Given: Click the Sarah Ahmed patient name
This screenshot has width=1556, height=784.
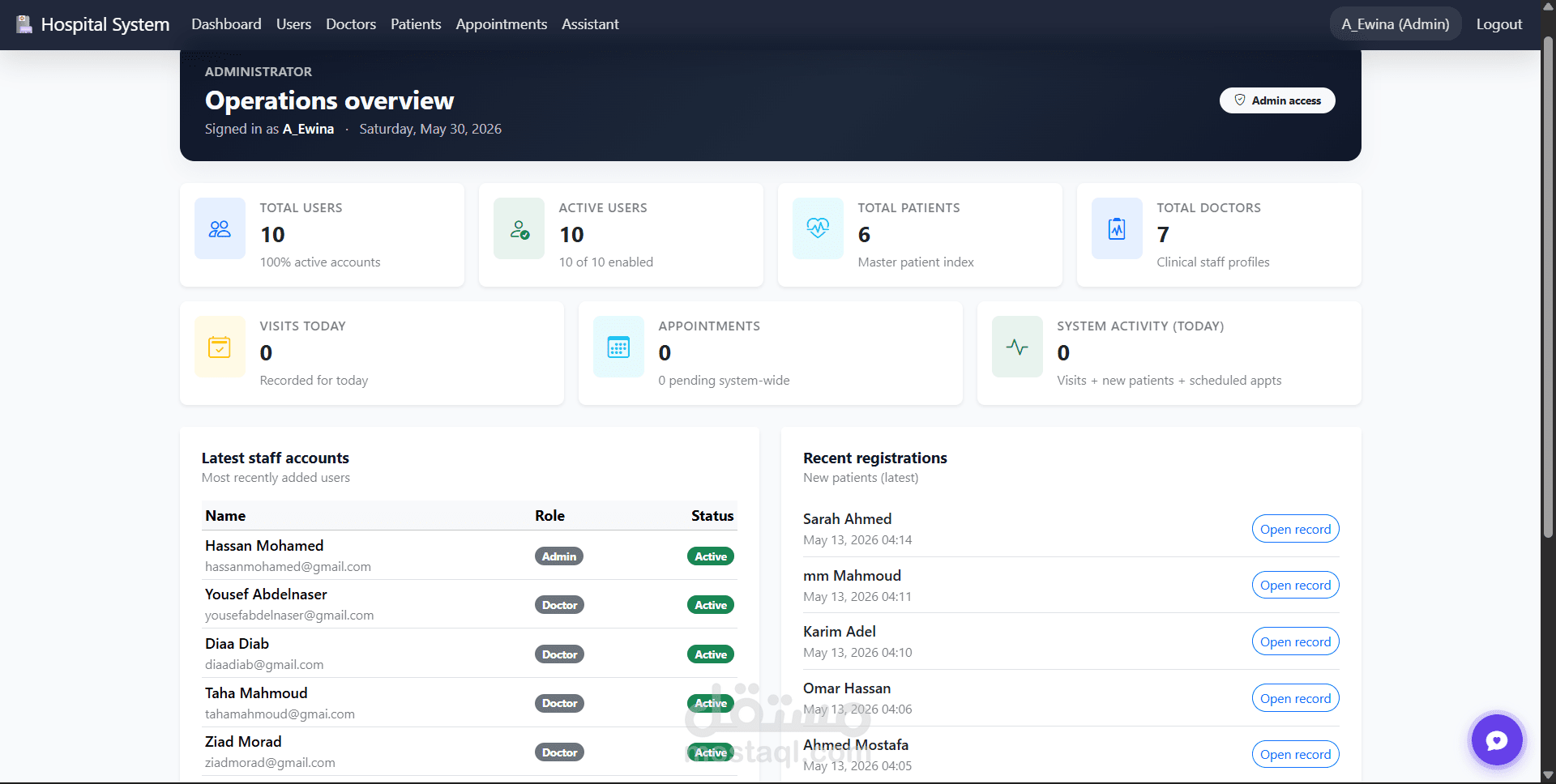Looking at the screenshot, I should pyautogui.click(x=847, y=519).
